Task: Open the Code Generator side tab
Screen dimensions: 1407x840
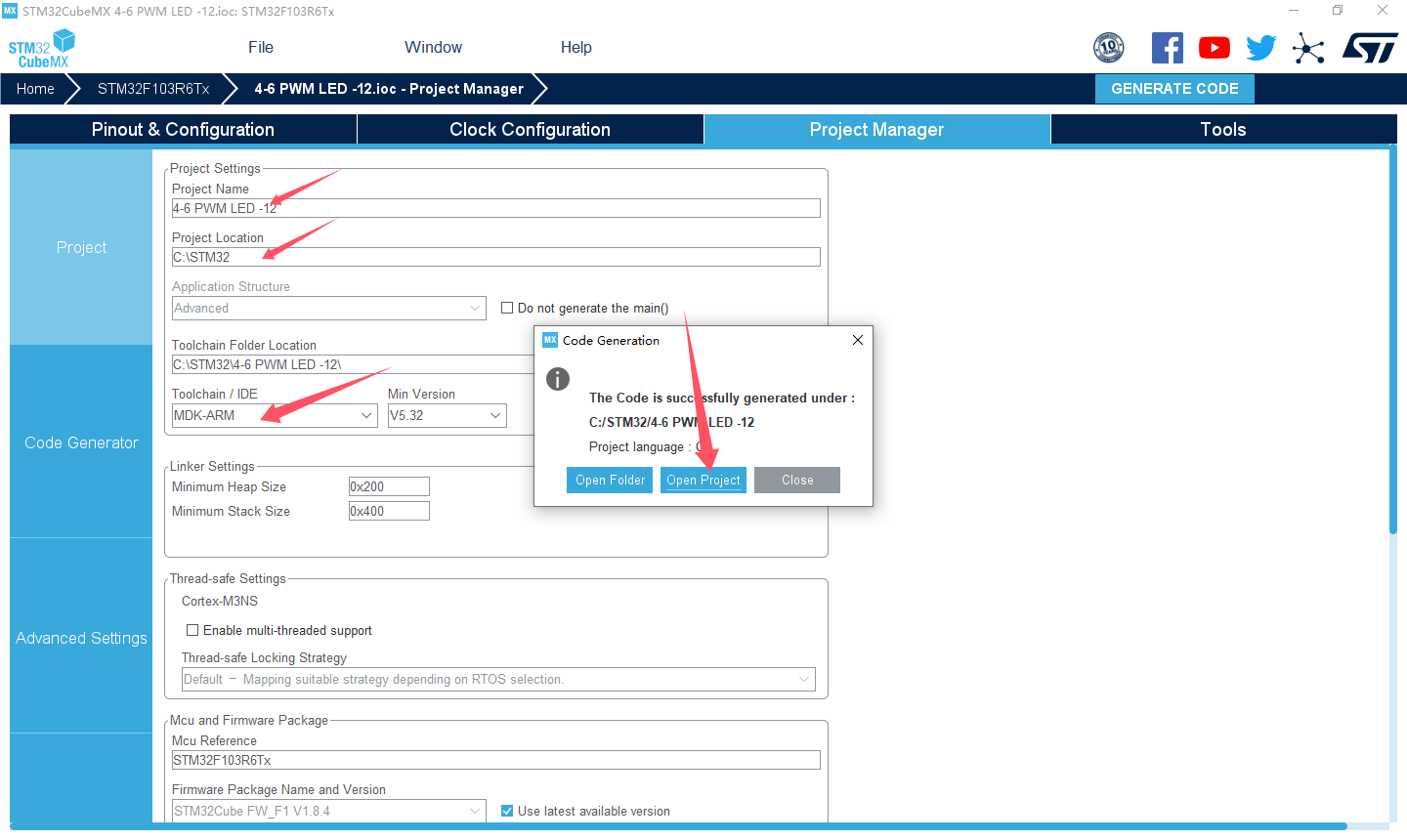Action: 81,442
